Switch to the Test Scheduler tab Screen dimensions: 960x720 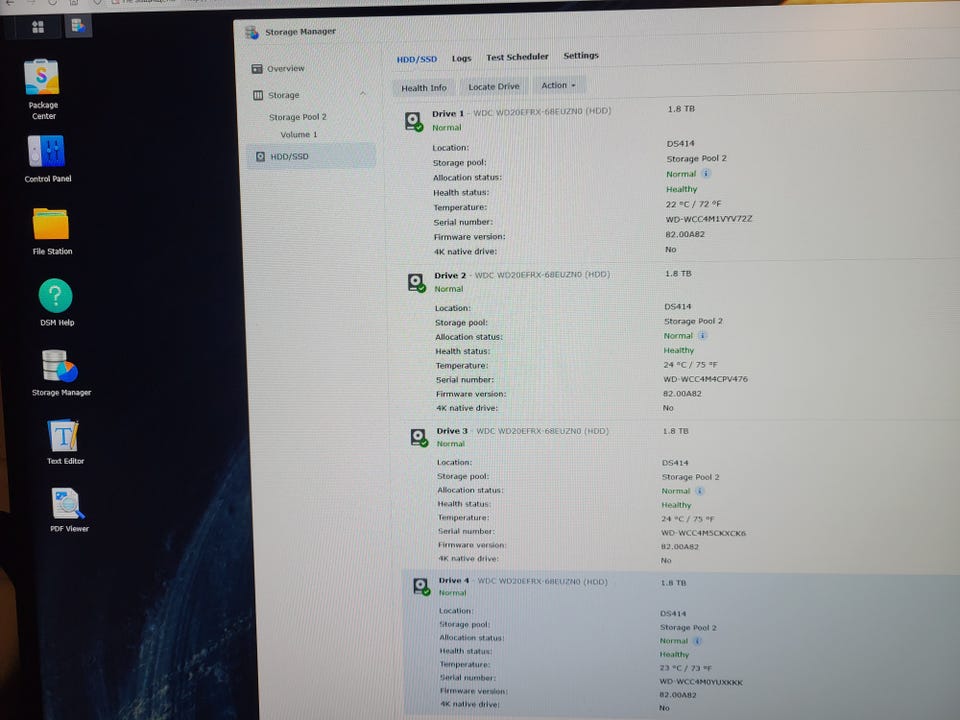pos(517,57)
